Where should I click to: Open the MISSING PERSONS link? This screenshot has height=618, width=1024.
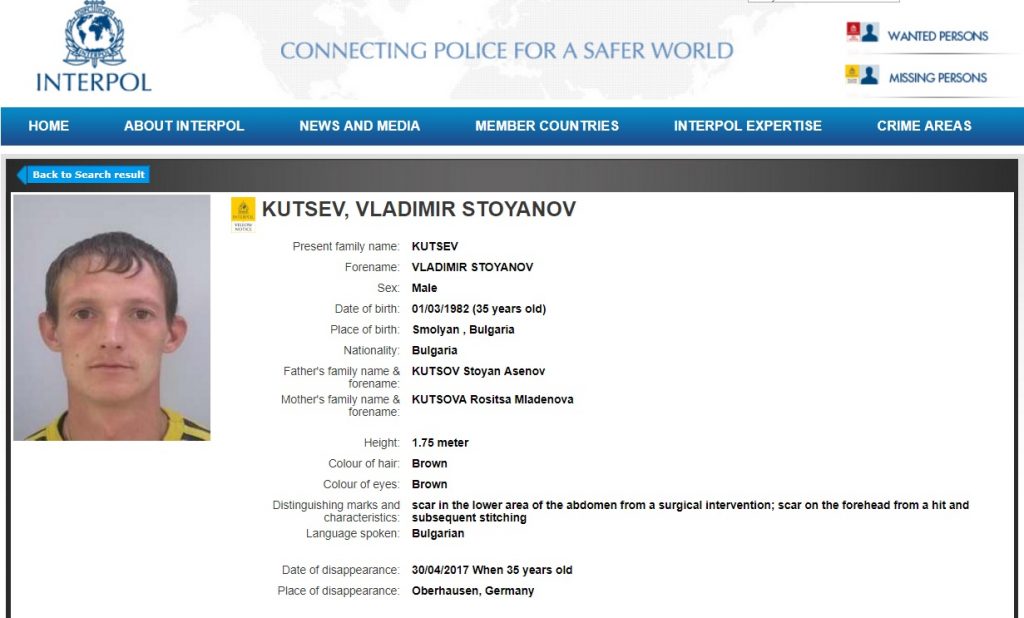coord(937,78)
